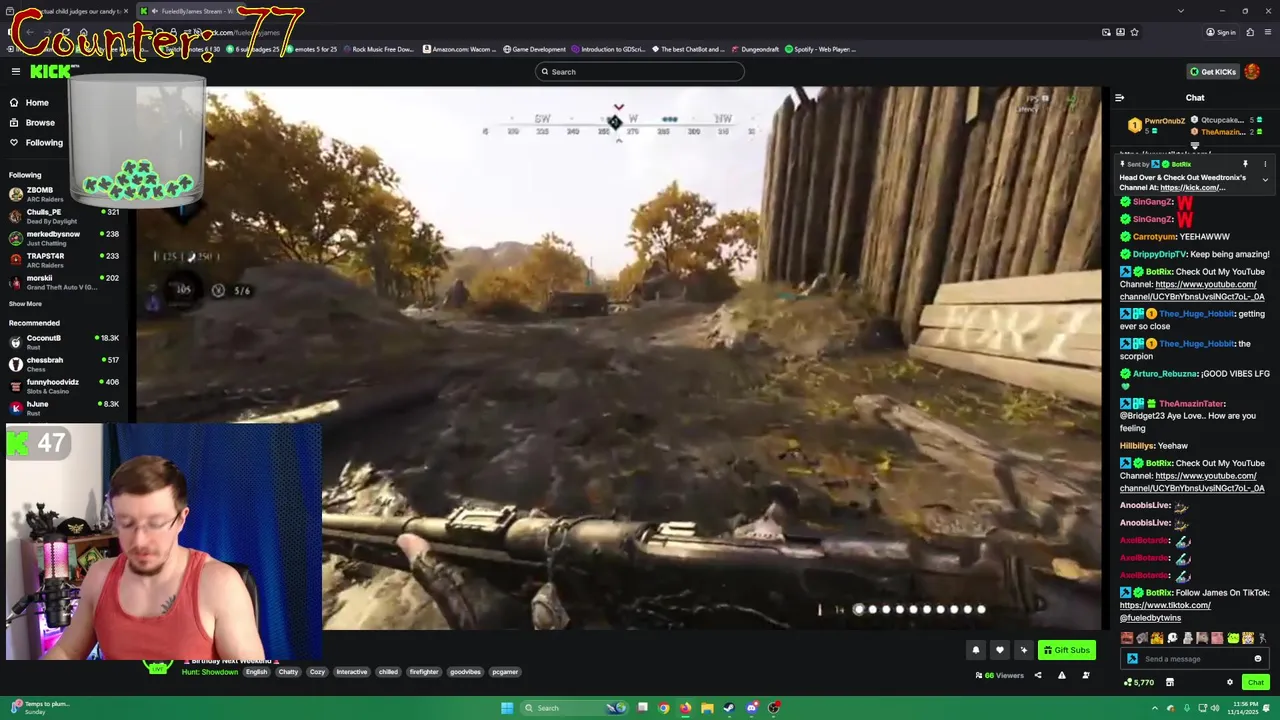
Task: Open the Spotify - Web Player bookmark
Action: pos(821,49)
